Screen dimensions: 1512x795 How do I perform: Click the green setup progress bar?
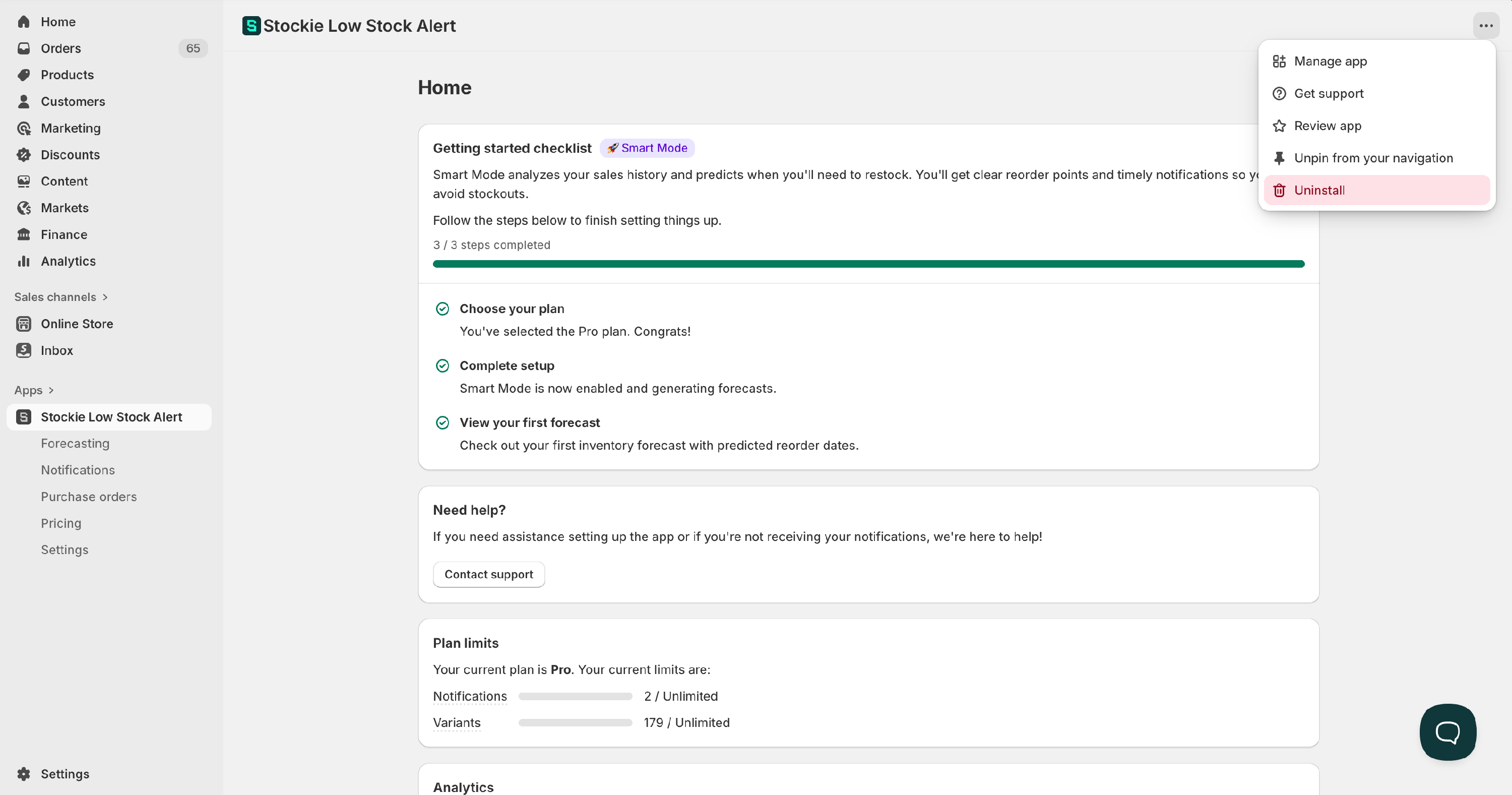(x=868, y=264)
